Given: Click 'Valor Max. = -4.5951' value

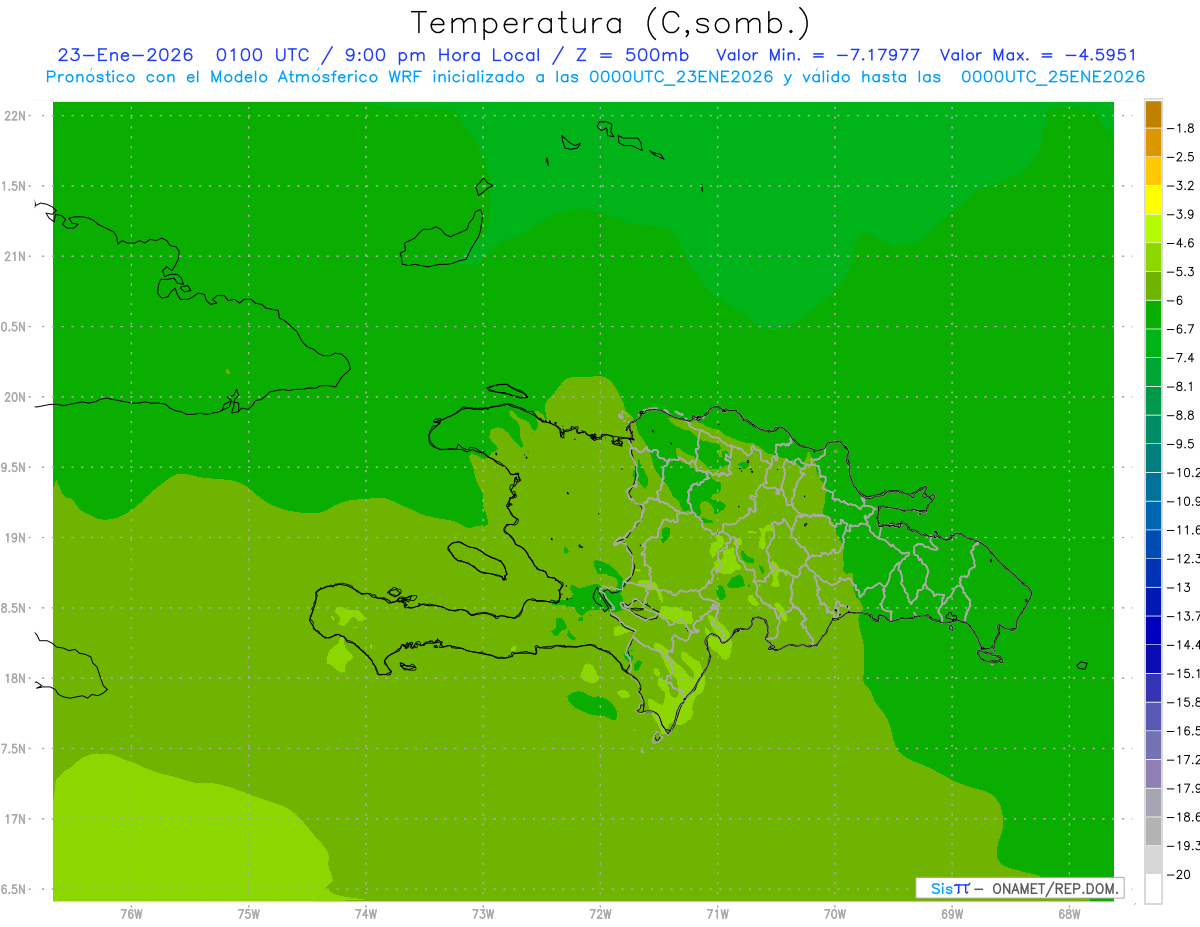Looking at the screenshot, I should [1038, 55].
